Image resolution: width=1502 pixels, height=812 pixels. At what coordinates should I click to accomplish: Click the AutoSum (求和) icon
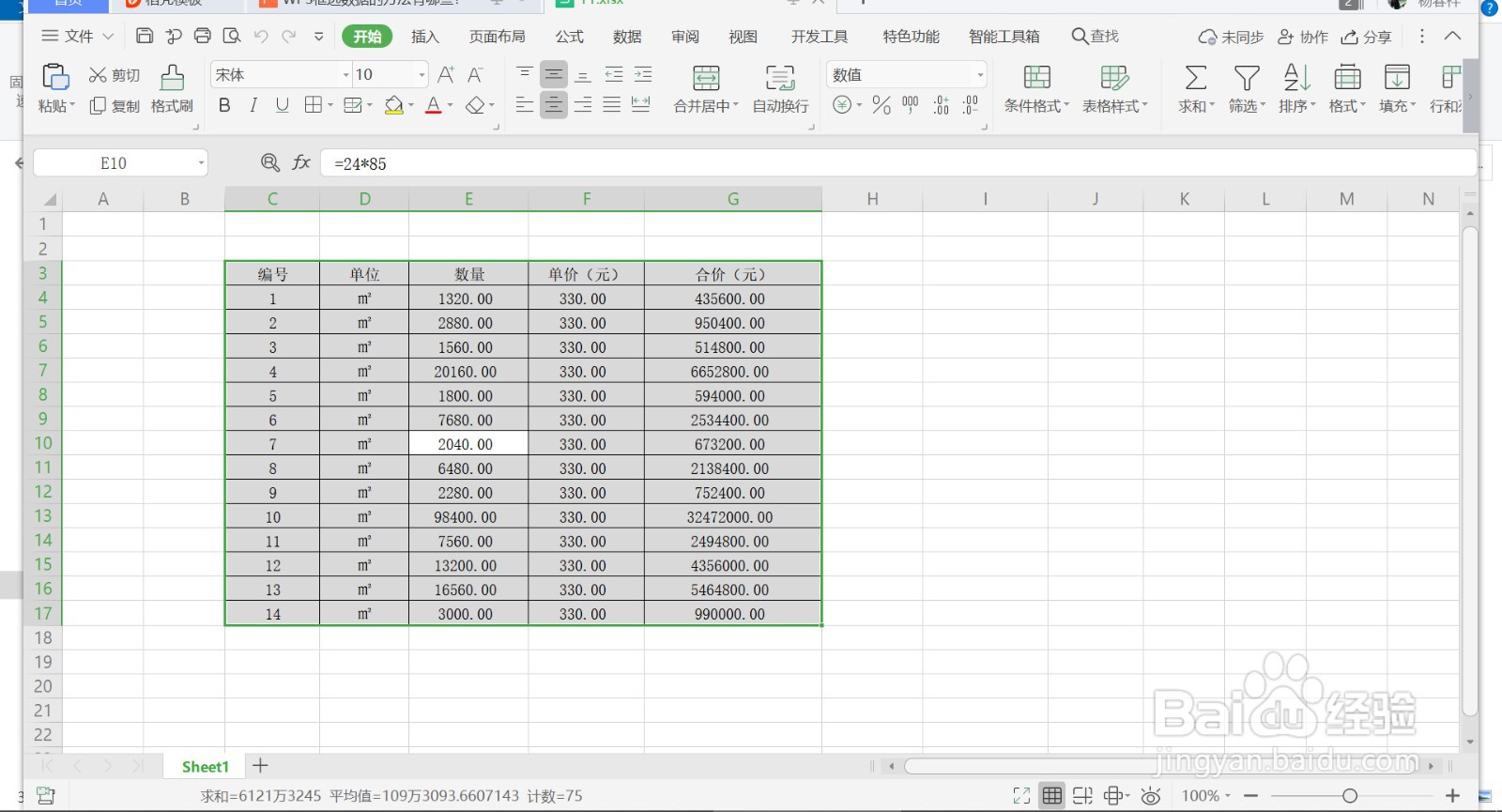coord(1196,77)
